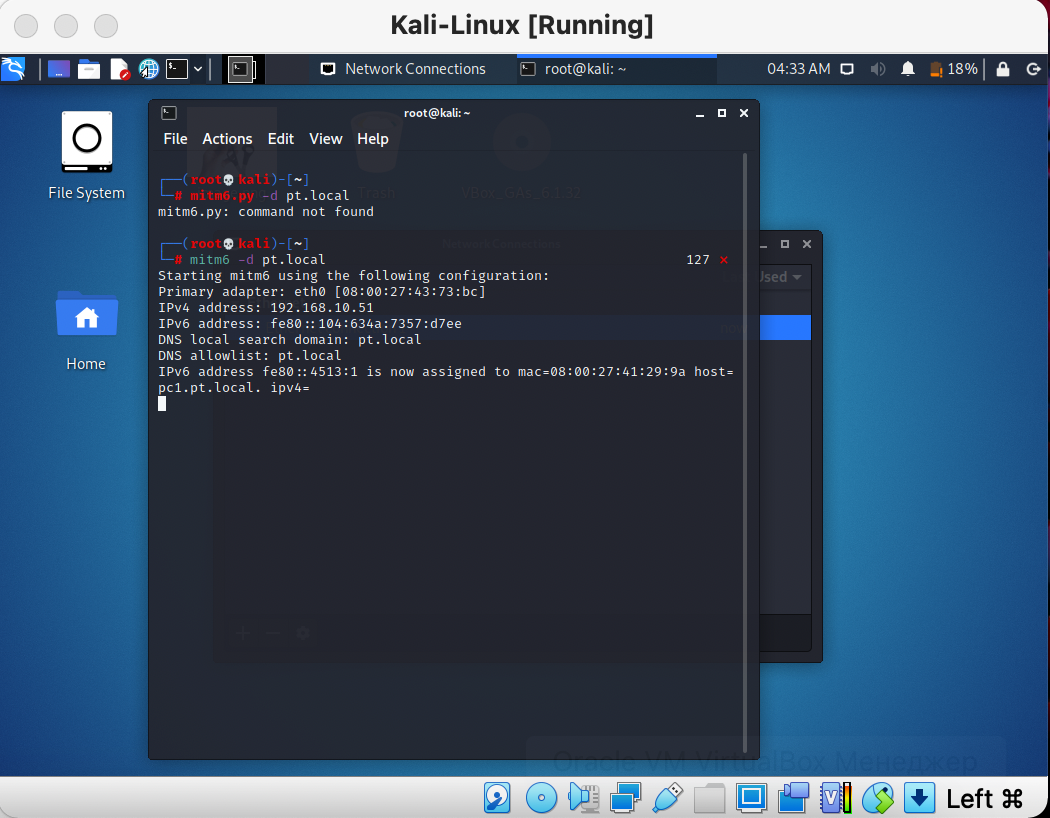Open the terminal Help menu
Image resolution: width=1050 pixels, height=818 pixels.
tap(372, 139)
